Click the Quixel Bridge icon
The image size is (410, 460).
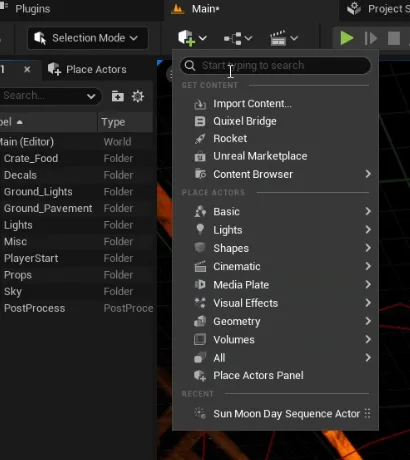click(x=200, y=121)
